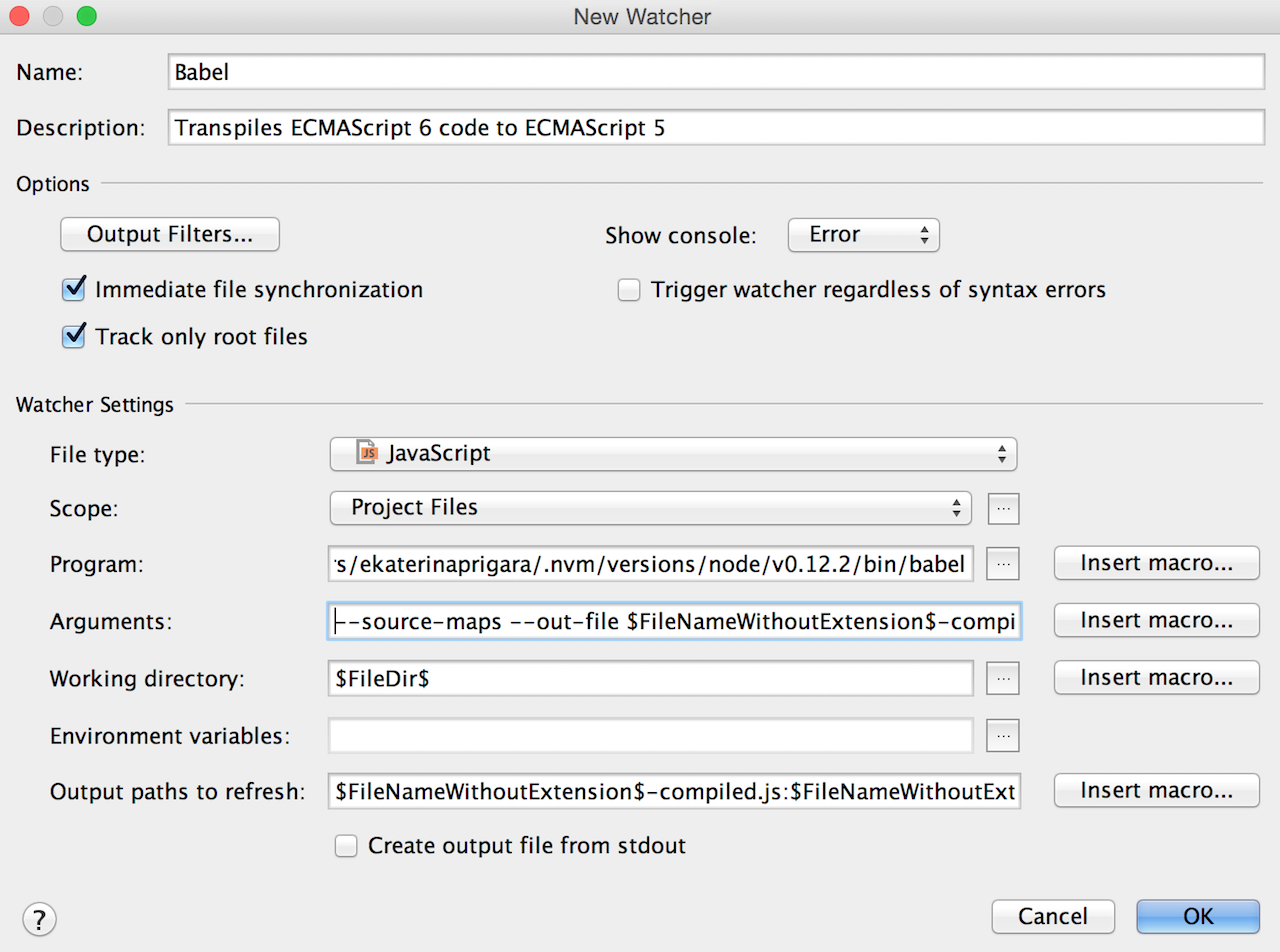Insert macro for the Program field

click(1157, 564)
